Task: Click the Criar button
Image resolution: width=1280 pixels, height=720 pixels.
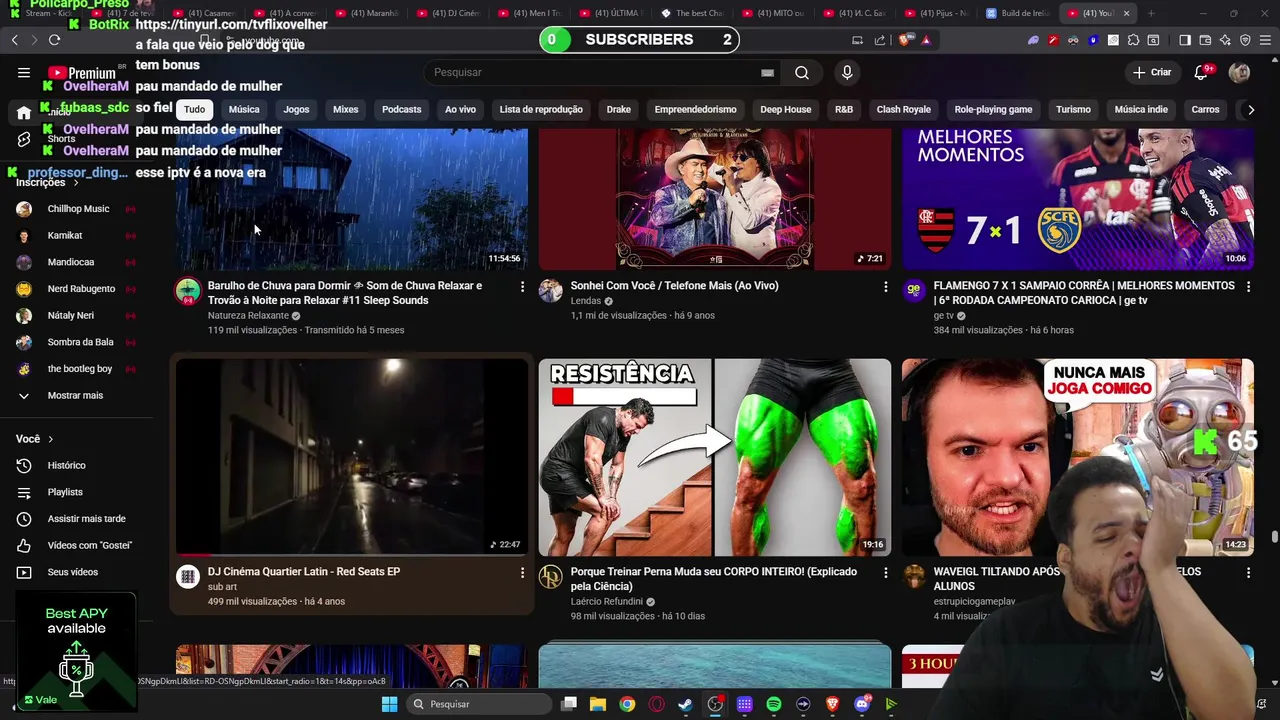Action: [x=1152, y=72]
